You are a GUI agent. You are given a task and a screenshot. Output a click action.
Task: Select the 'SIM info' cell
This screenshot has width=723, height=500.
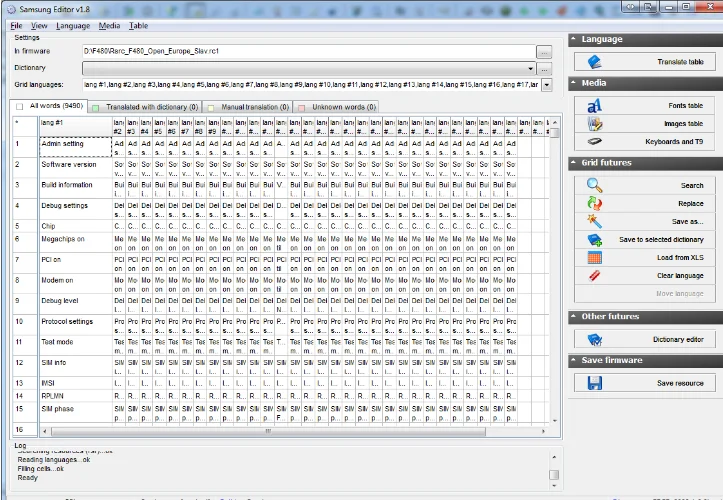pyautogui.click(x=76, y=366)
